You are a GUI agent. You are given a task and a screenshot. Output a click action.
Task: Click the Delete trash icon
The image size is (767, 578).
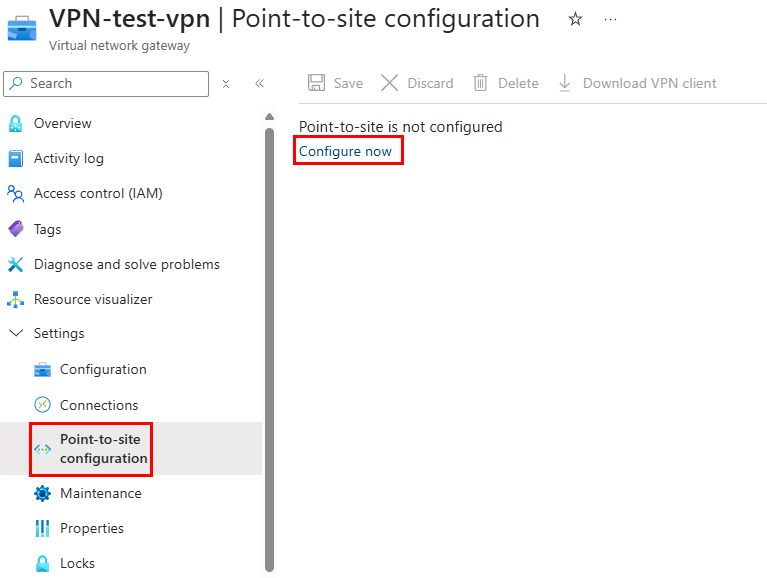coord(480,83)
